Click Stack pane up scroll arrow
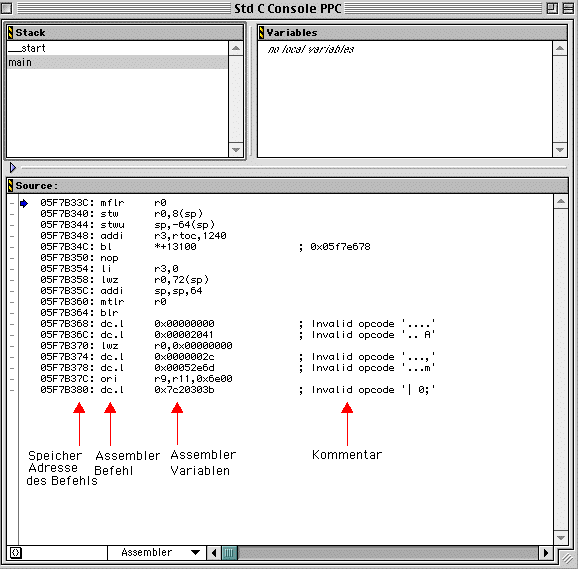This screenshot has width=578, height=569. (236, 48)
